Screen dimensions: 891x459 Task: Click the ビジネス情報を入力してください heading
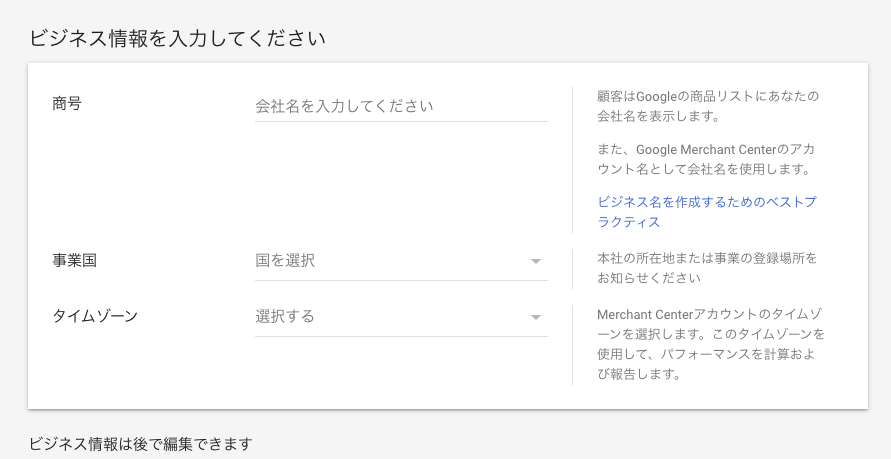click(x=177, y=39)
